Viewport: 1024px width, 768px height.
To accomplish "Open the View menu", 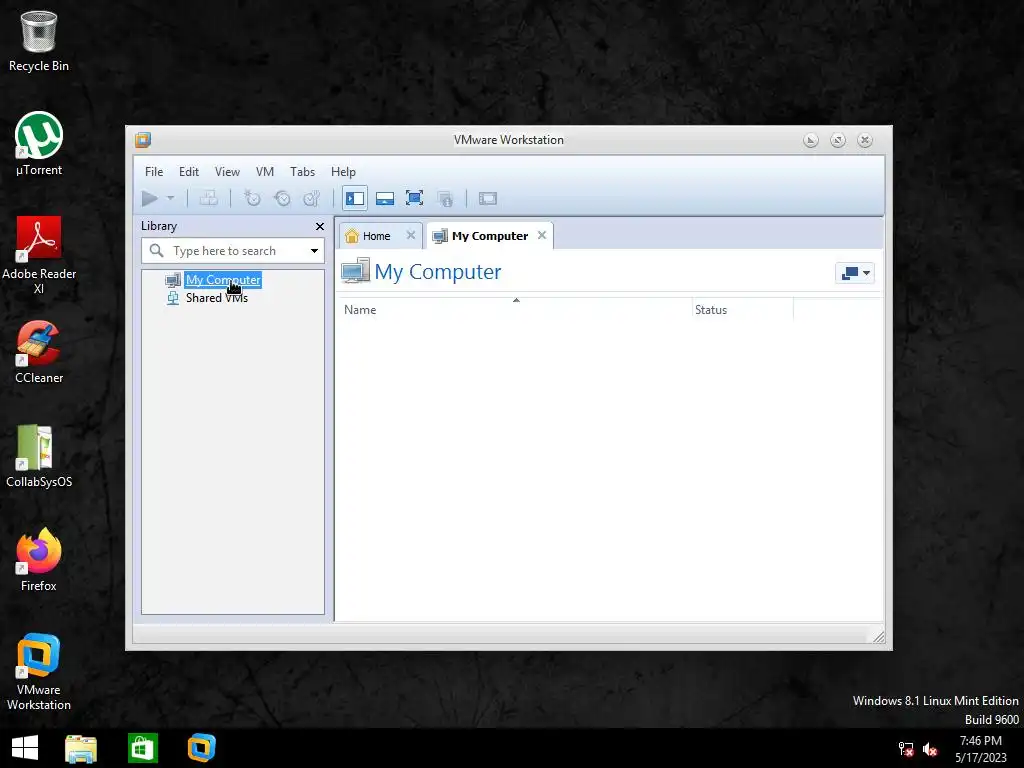I will pyautogui.click(x=227, y=172).
